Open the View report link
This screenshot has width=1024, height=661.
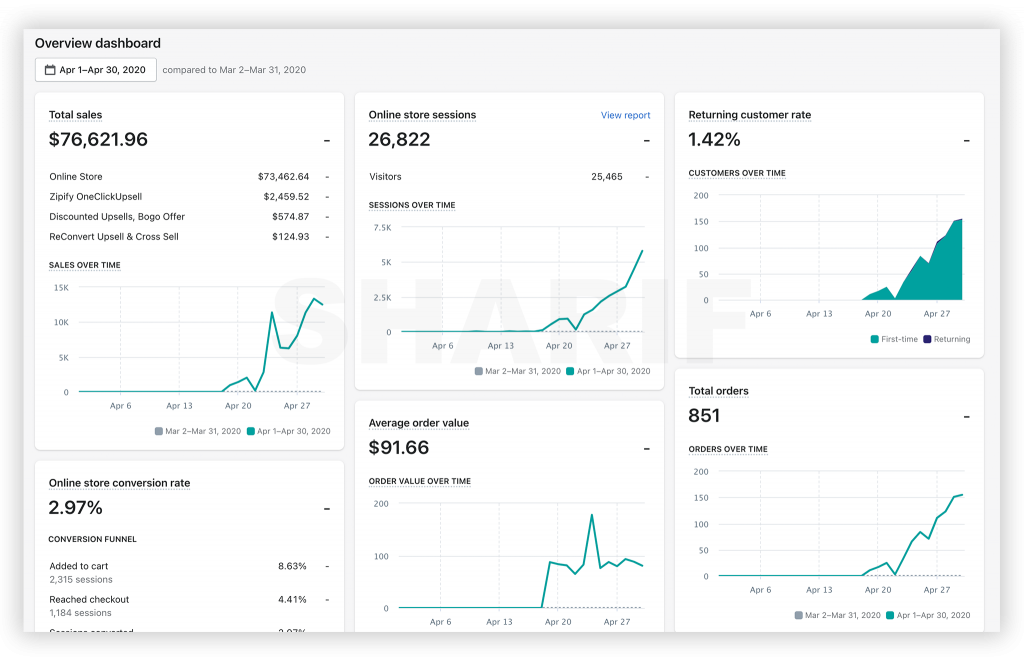[x=625, y=115]
